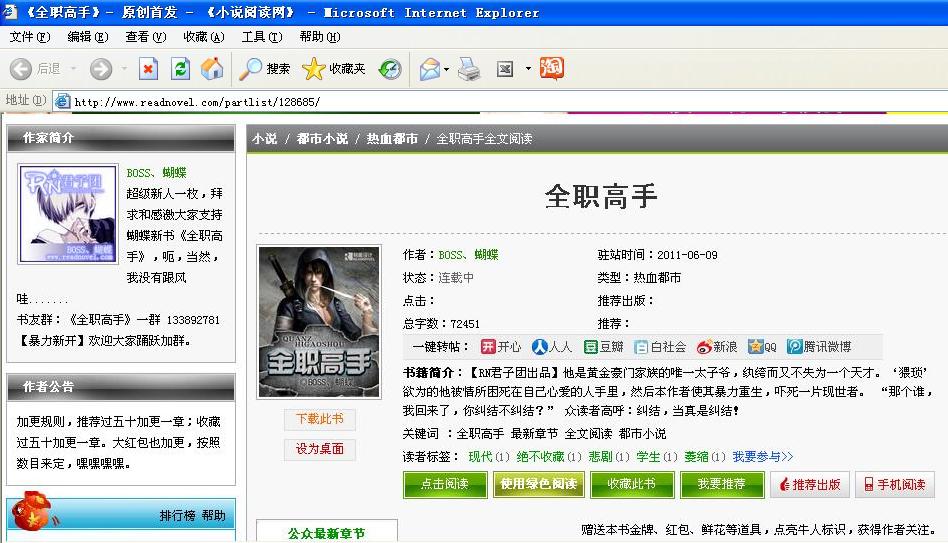The height and width of the screenshot is (543, 948).
Task: Click the 下载此书 button
Action: 319,419
